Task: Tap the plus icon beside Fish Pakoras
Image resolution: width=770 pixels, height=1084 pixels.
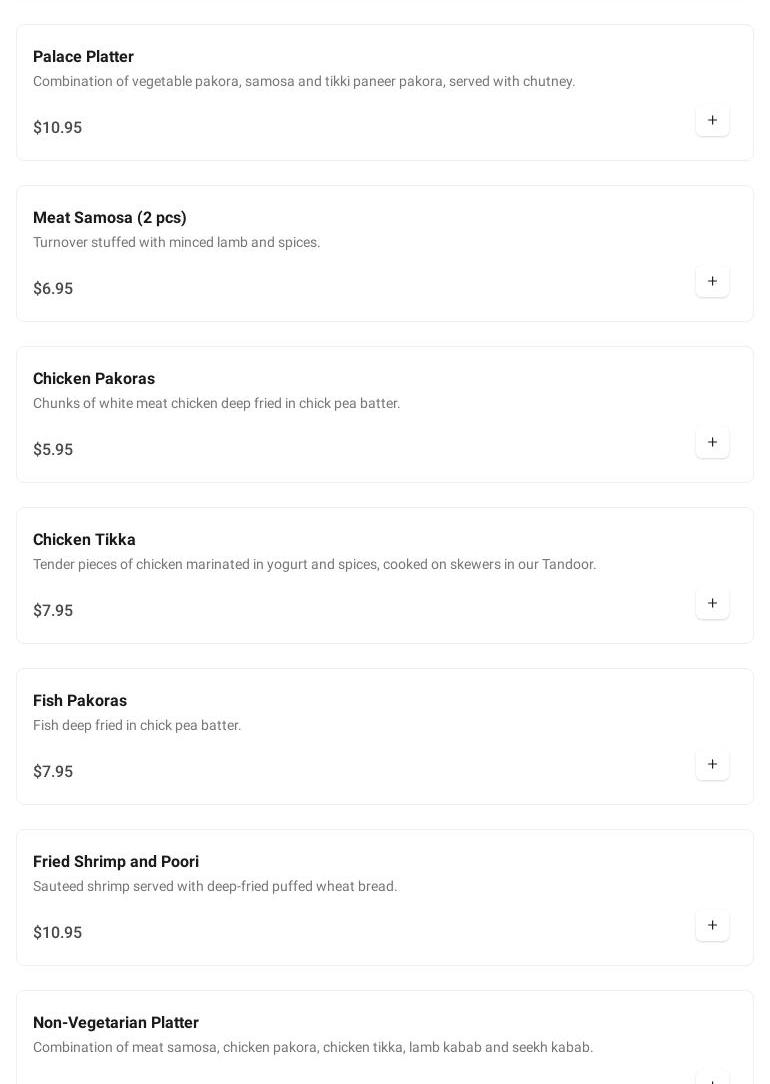Action: (x=712, y=765)
